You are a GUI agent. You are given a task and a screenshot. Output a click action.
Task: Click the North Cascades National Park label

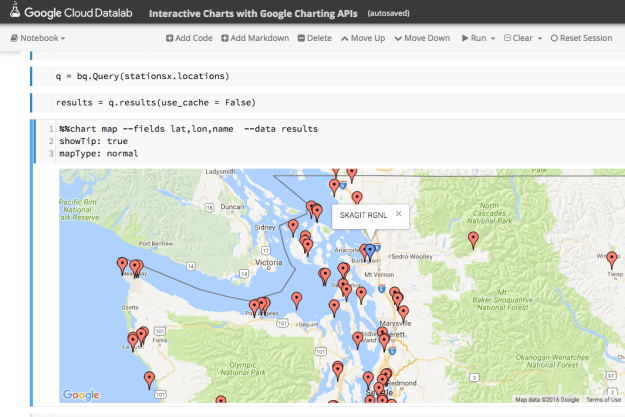(489, 213)
